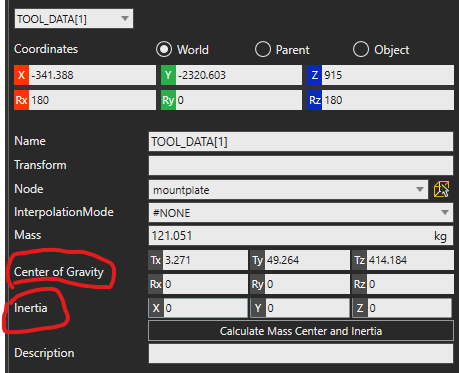Click the Z coordinate field showing 915
This screenshot has height=373, width=459.
pos(388,75)
